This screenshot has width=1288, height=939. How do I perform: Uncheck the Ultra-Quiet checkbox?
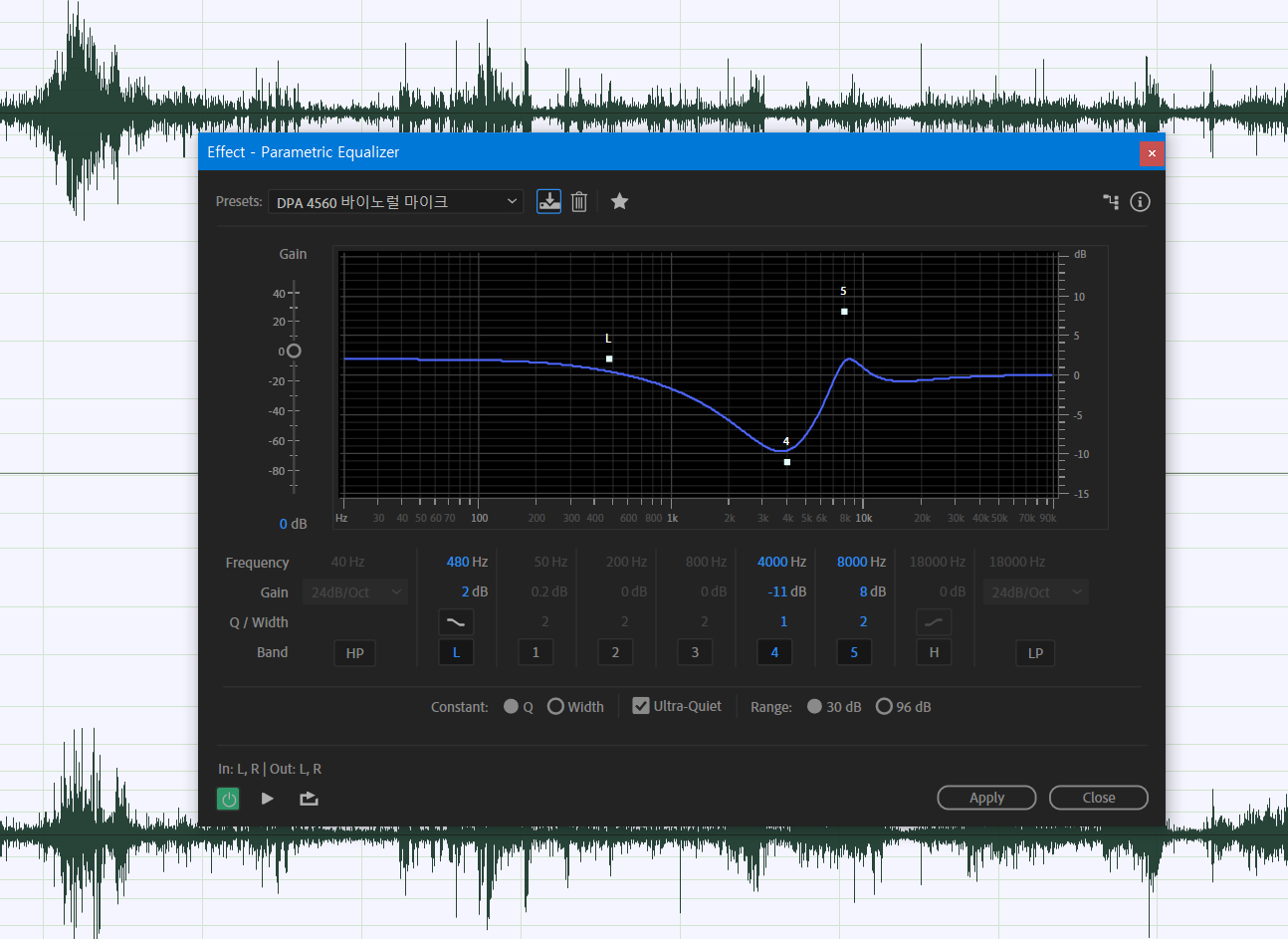point(641,706)
